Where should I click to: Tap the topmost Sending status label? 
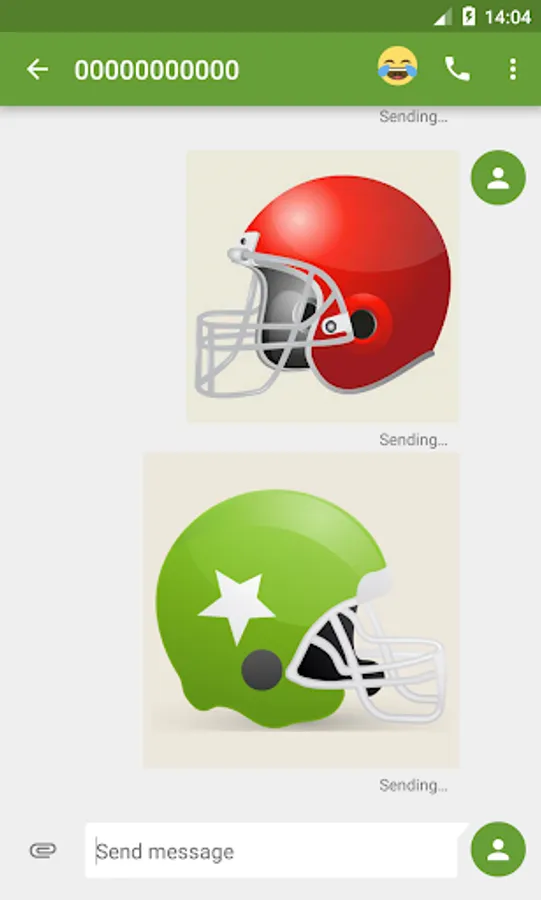pos(413,117)
